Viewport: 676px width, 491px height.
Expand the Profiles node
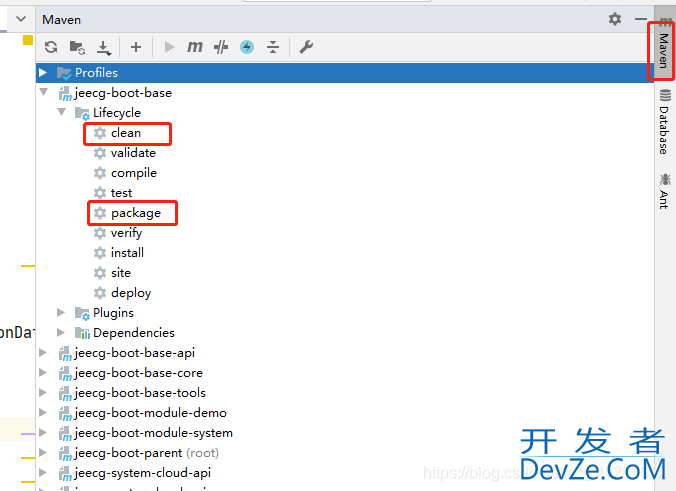tap(43, 72)
